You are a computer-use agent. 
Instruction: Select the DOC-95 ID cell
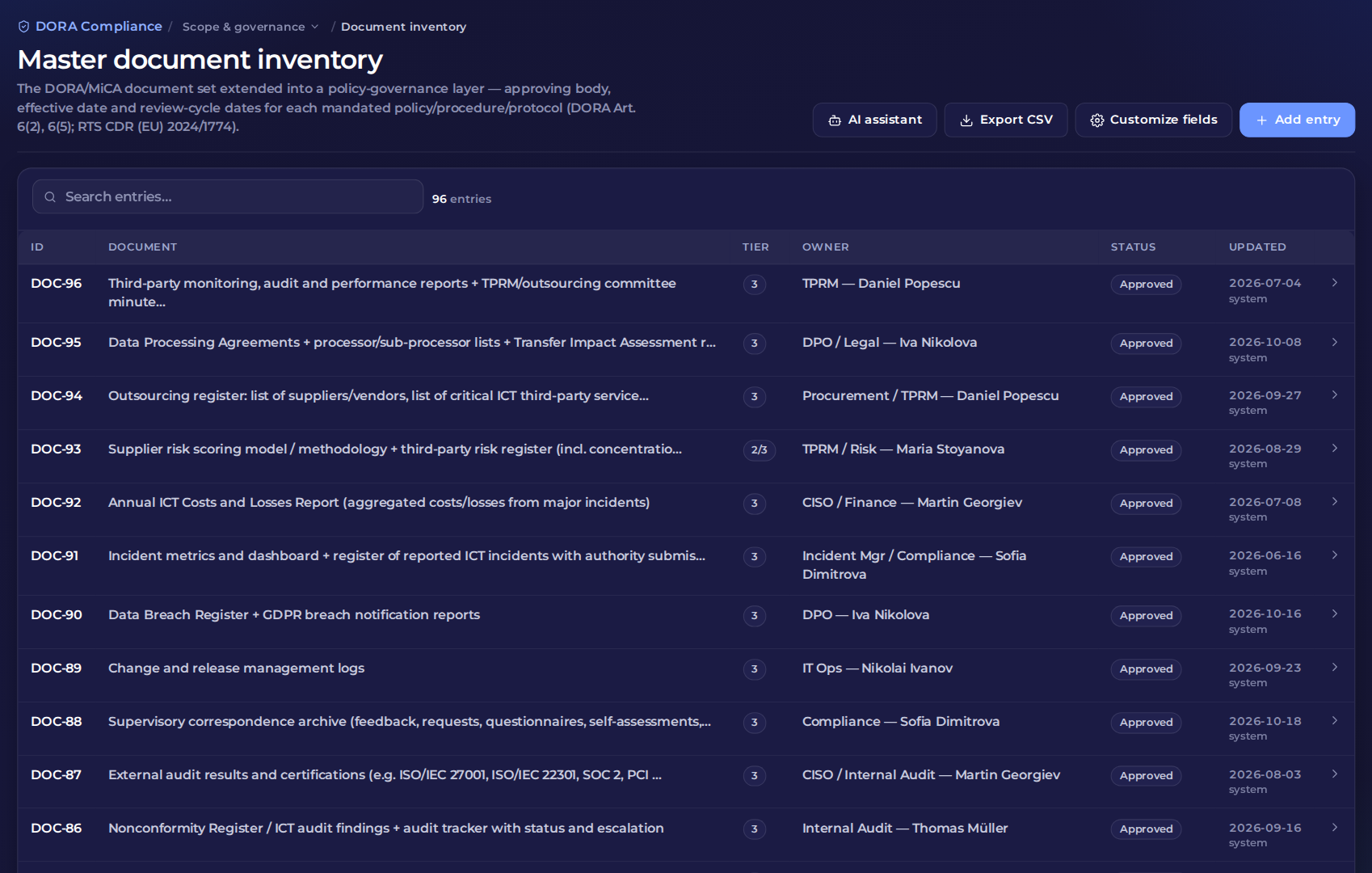[x=57, y=343]
